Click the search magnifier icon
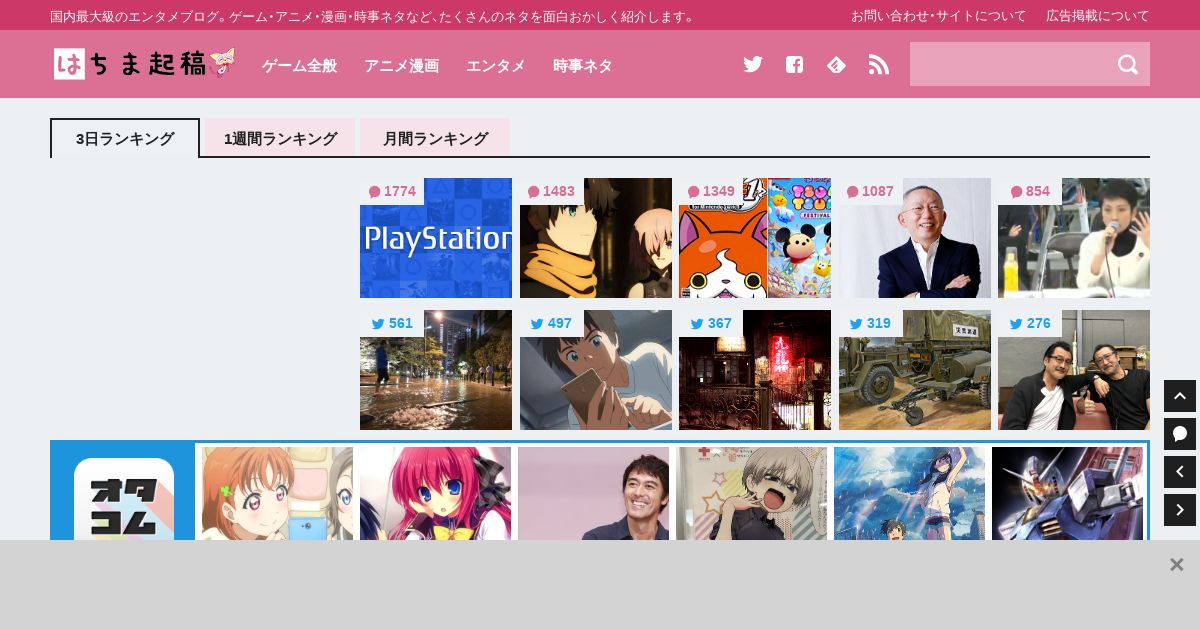Image resolution: width=1200 pixels, height=630 pixels. click(1128, 64)
